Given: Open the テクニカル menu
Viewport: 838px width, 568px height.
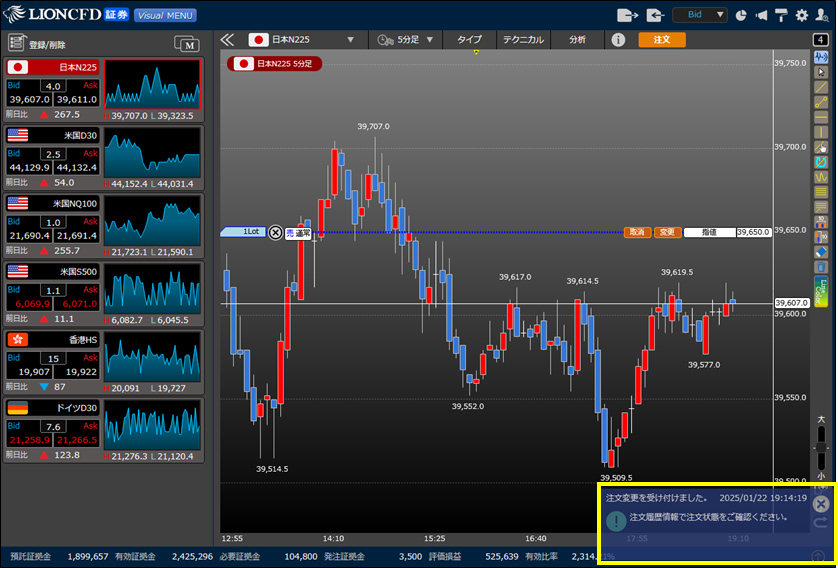Looking at the screenshot, I should [x=522, y=40].
